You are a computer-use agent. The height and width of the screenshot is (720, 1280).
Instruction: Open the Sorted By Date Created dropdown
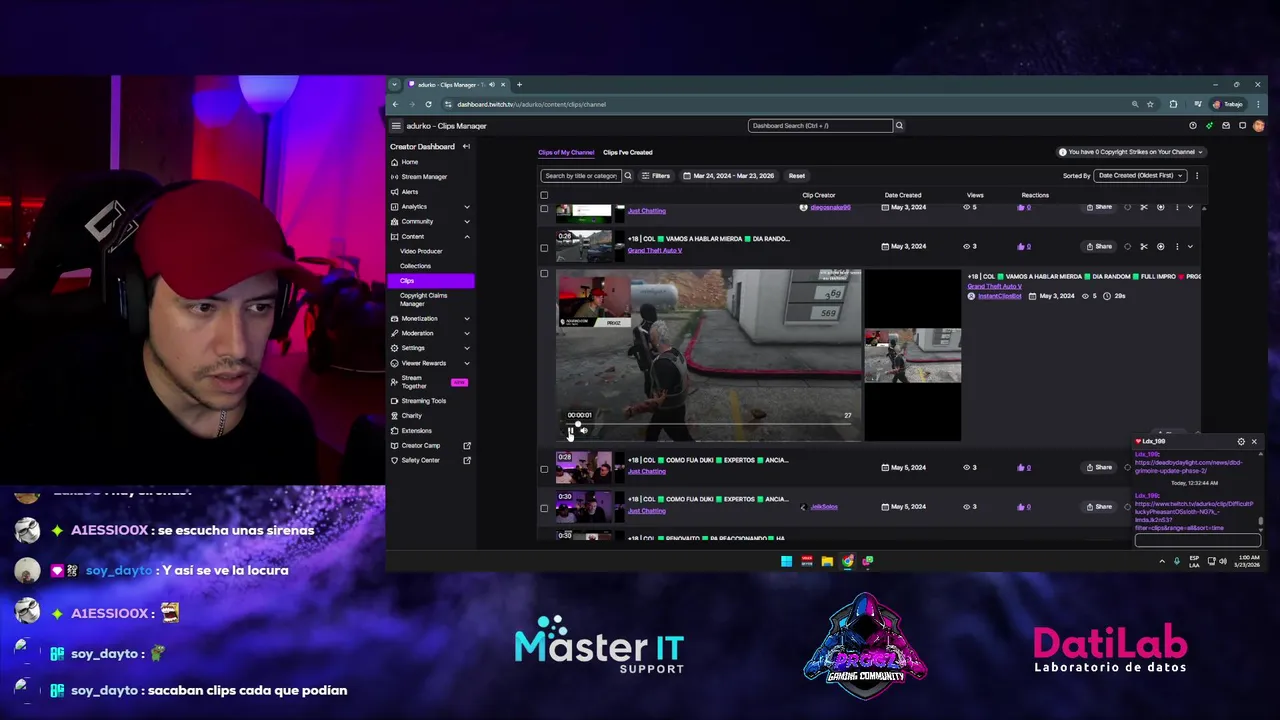[1140, 176]
